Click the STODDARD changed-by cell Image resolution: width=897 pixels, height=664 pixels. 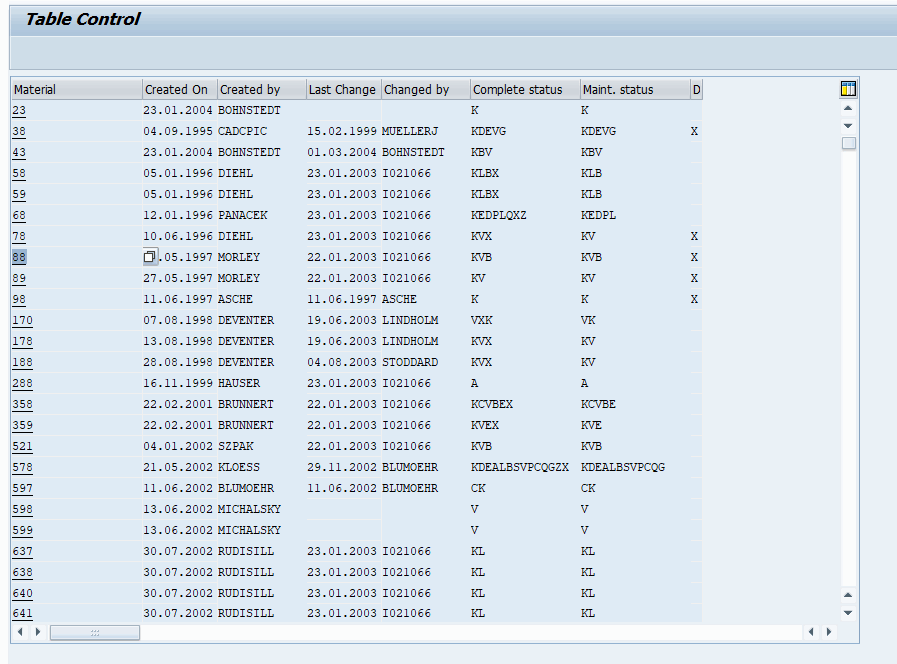pos(410,362)
